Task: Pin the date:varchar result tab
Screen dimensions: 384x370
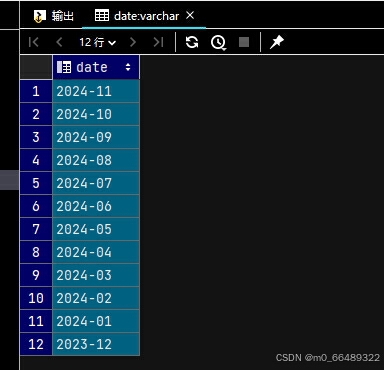Action: pyautogui.click(x=277, y=42)
